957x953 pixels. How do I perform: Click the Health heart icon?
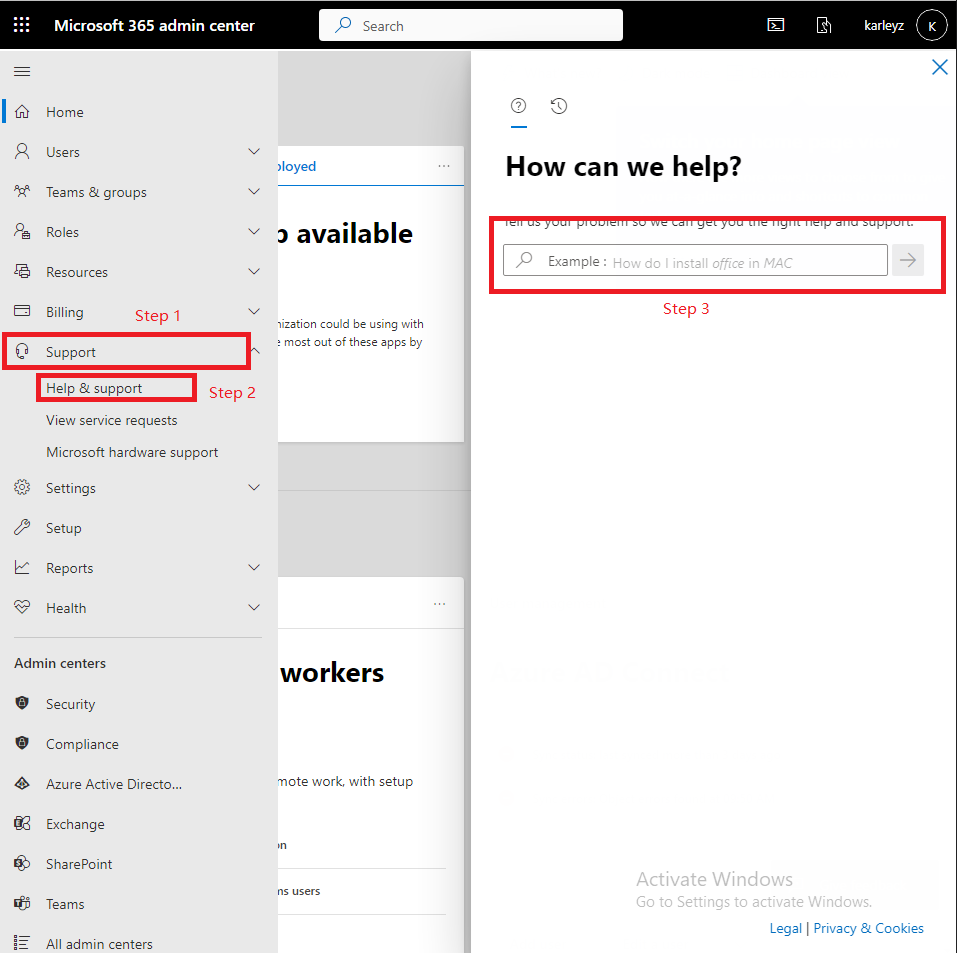point(22,607)
